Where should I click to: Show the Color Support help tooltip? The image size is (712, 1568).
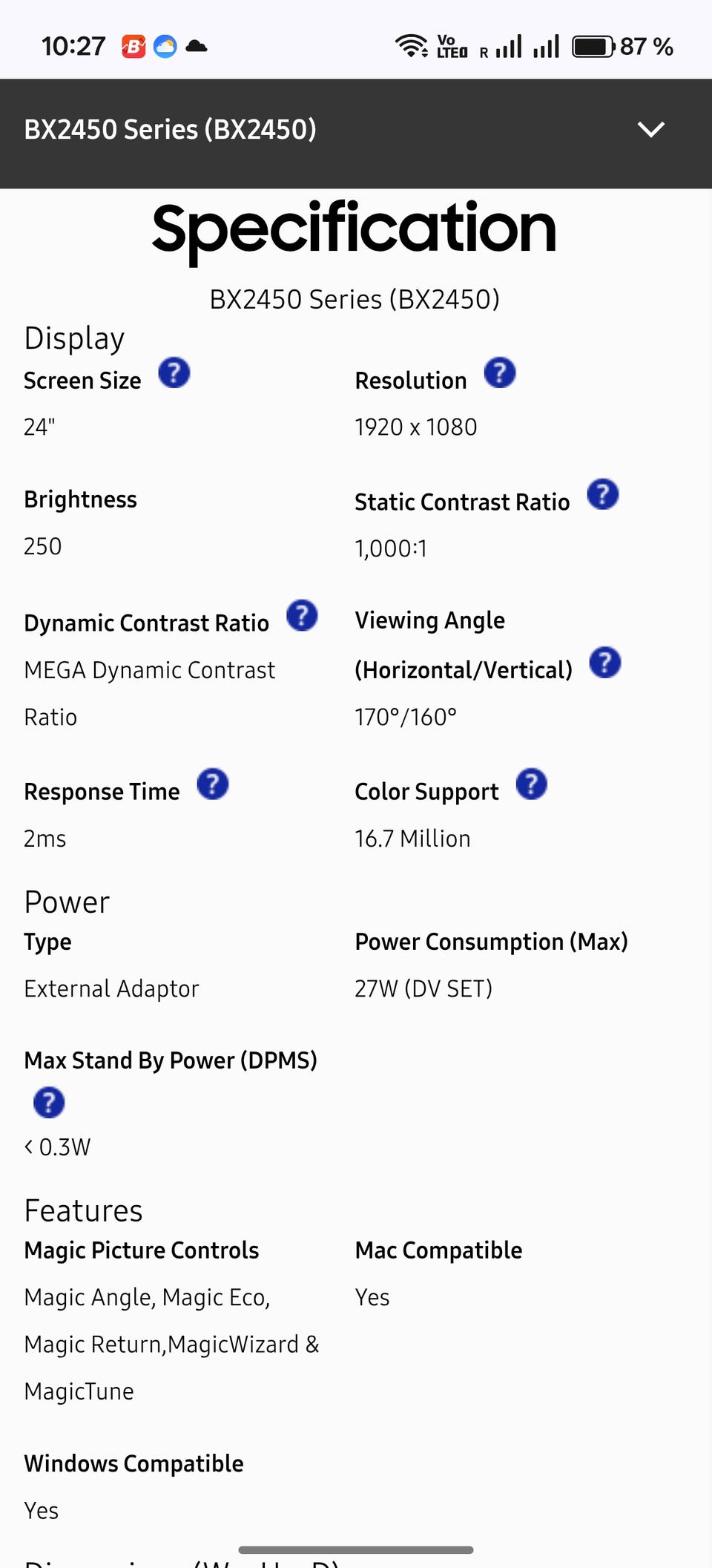pyautogui.click(x=532, y=784)
